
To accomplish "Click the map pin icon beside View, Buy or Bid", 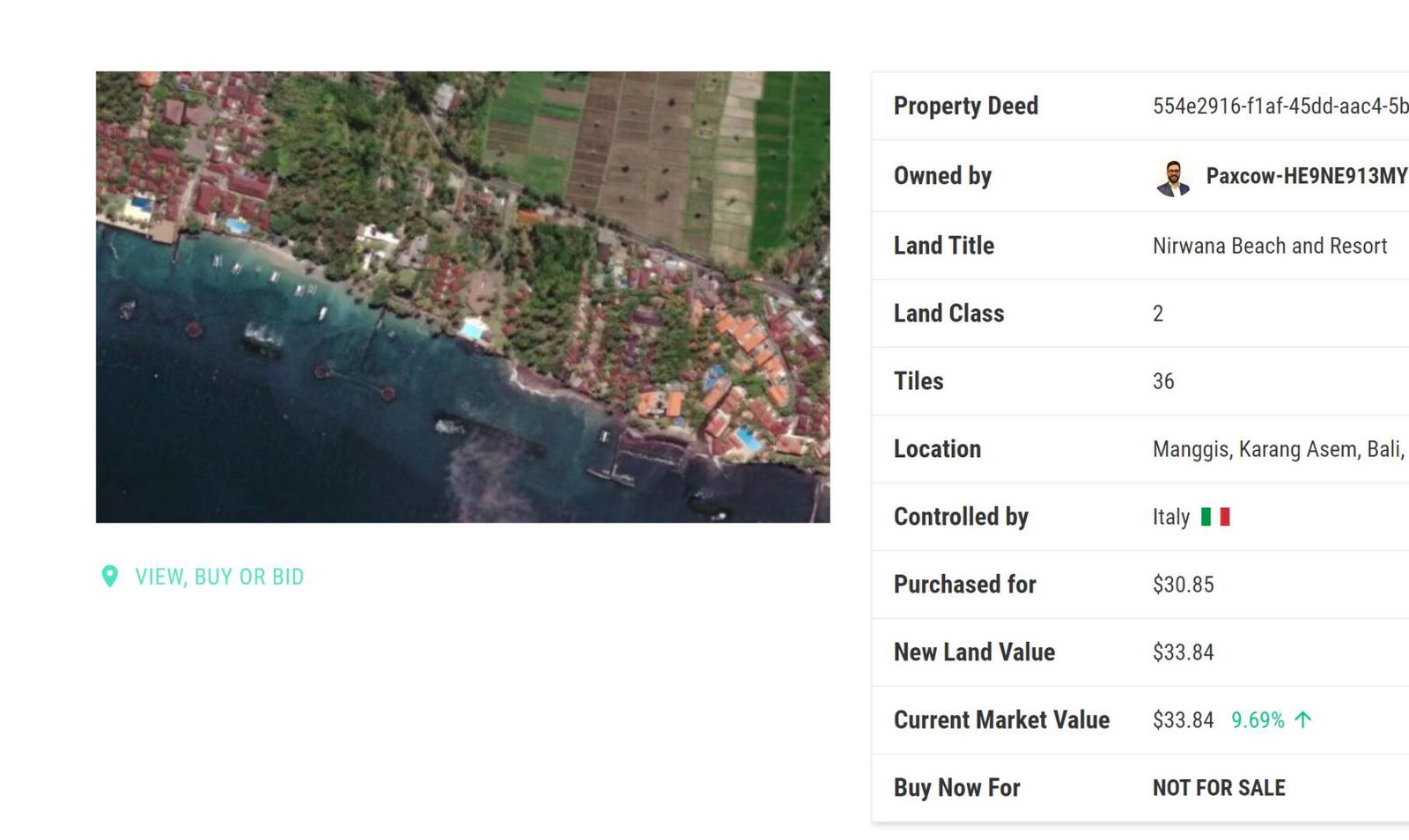I will 109,577.
